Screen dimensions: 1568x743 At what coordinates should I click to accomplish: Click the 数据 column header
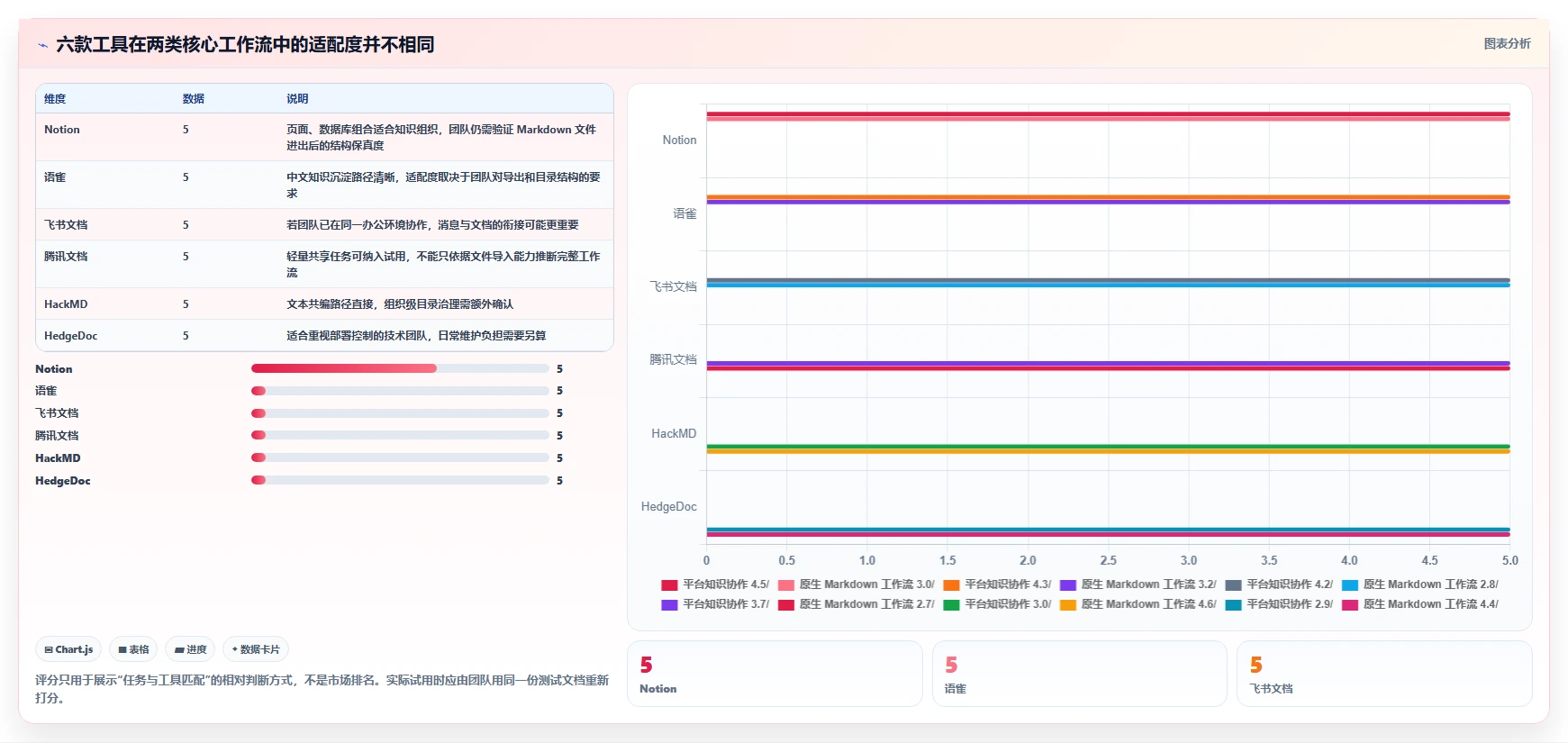(x=194, y=99)
